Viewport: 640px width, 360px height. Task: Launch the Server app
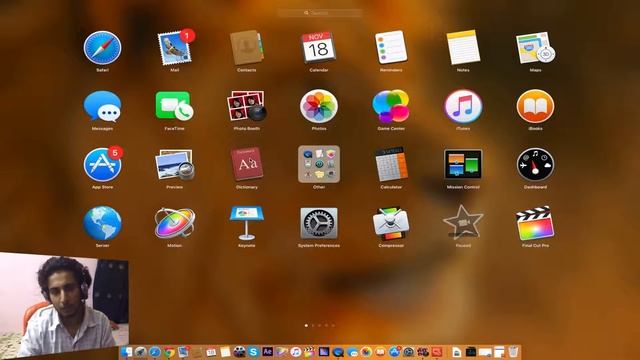tap(102, 223)
